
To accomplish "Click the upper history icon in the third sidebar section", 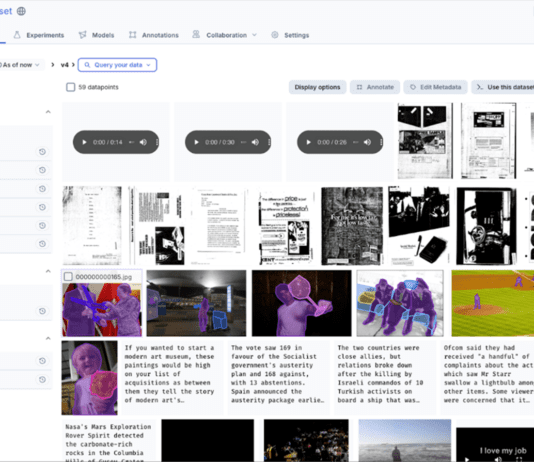I will (42, 361).
